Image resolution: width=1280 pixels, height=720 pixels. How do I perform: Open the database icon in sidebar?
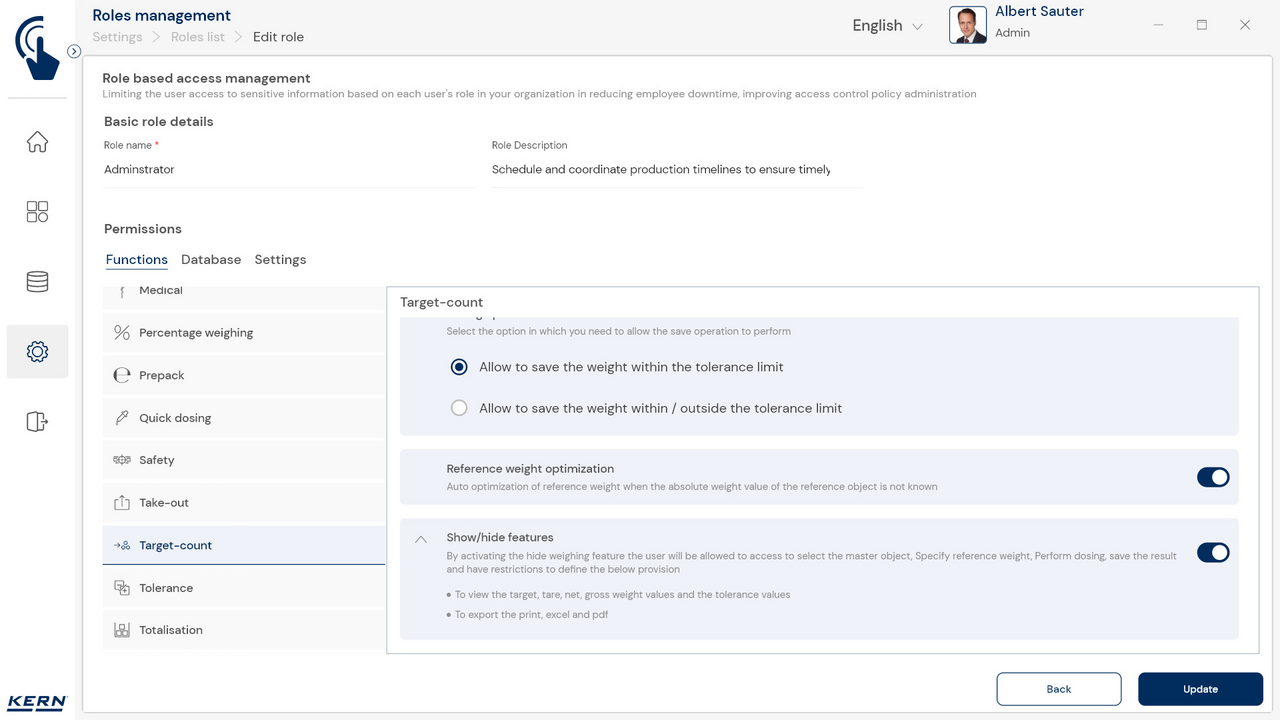(x=37, y=282)
